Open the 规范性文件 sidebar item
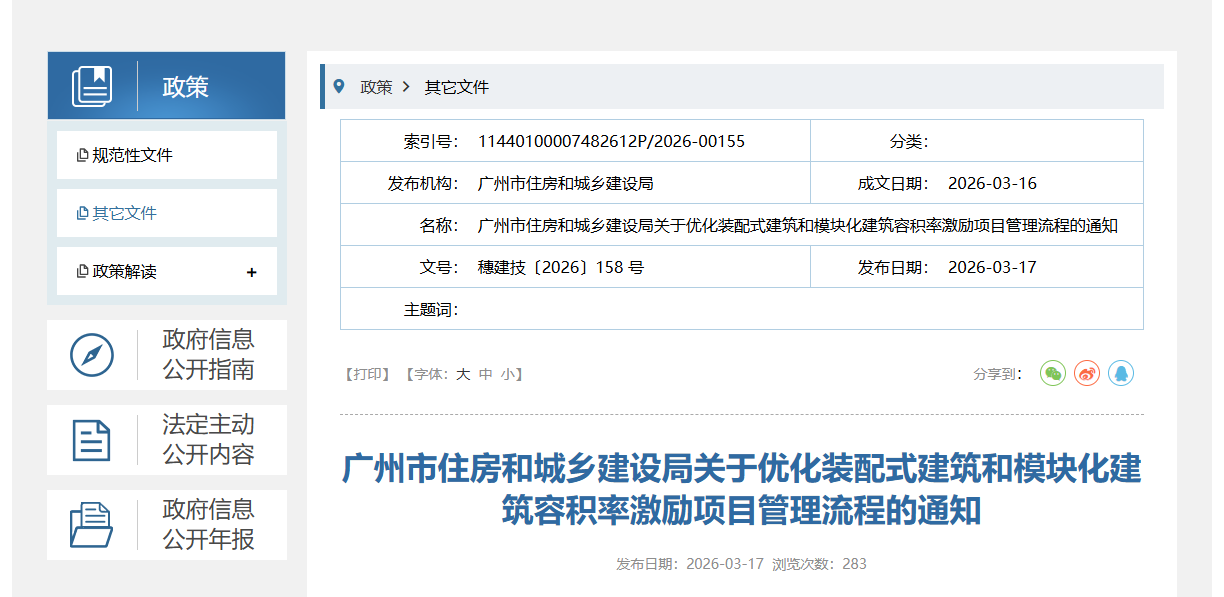1224x597 pixels. [x=132, y=156]
